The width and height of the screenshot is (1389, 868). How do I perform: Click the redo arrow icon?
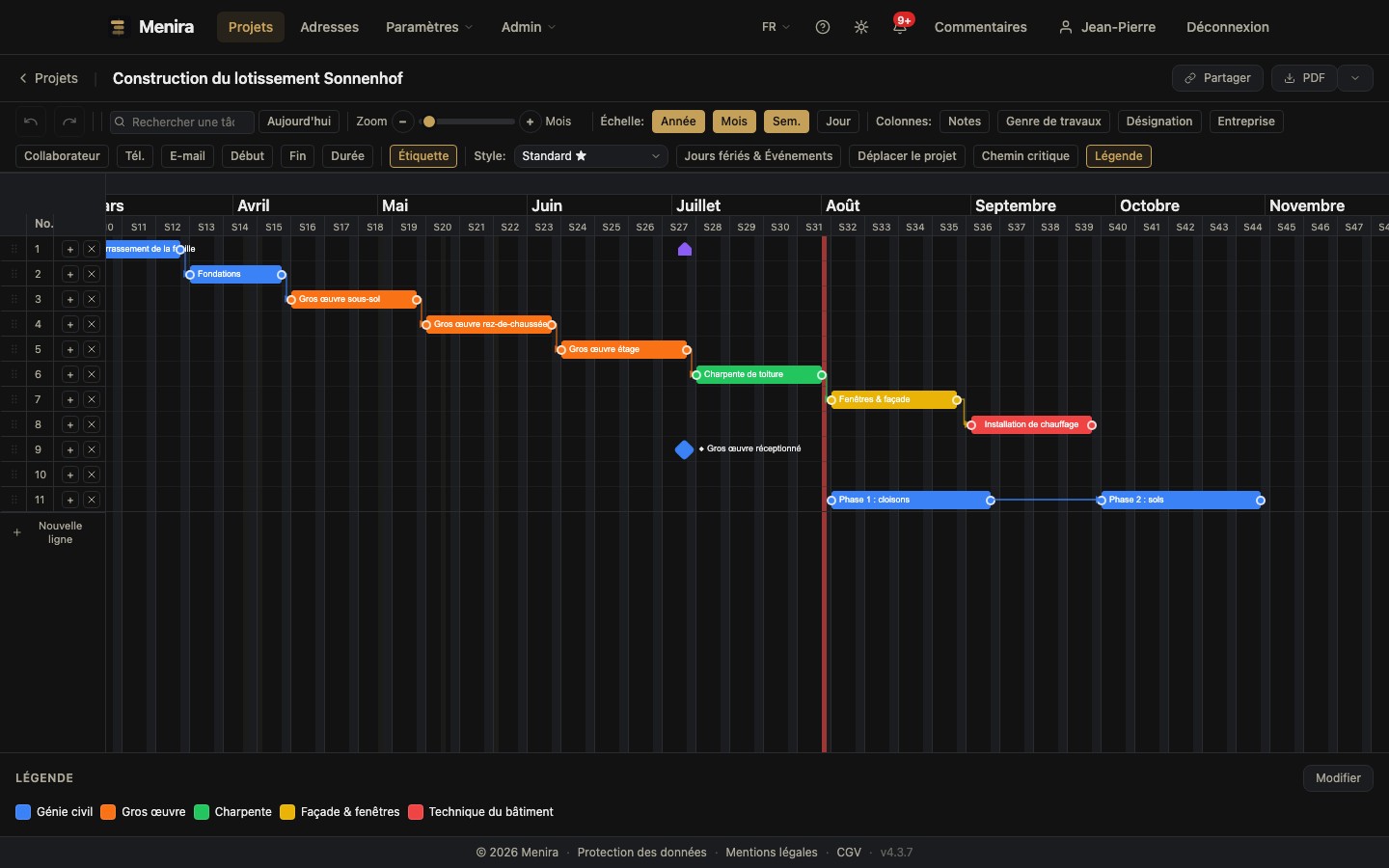(69, 122)
